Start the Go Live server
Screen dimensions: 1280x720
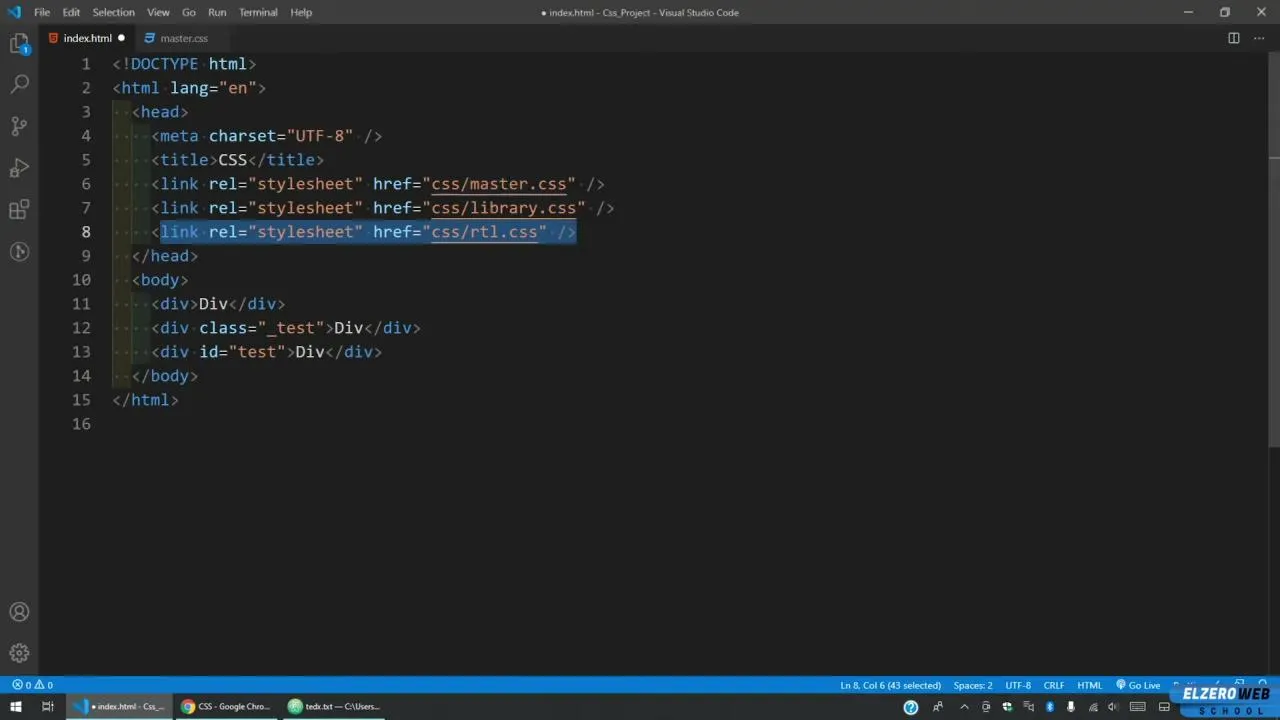tap(1138, 685)
